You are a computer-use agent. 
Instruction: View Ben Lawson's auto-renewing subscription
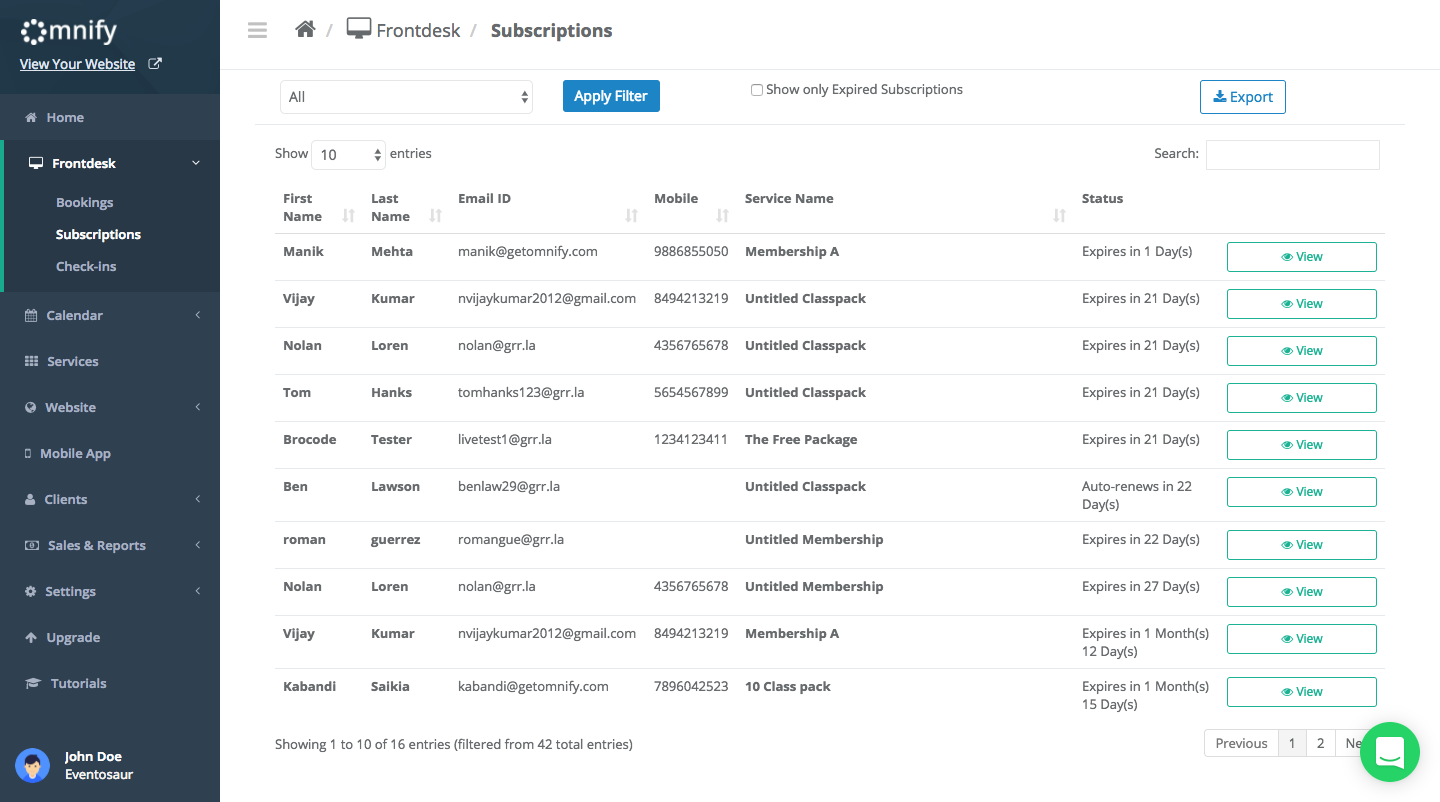coord(1302,492)
